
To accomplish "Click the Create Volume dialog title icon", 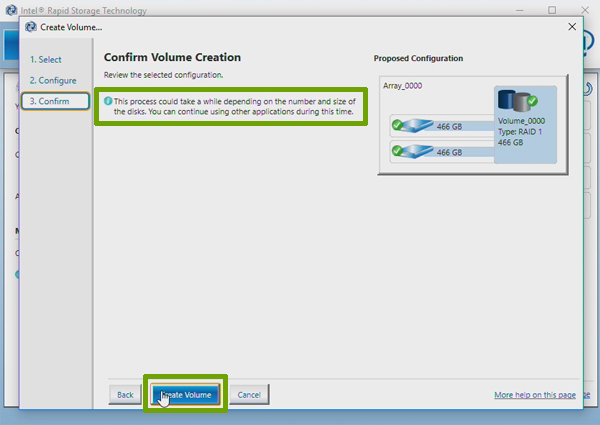I will coord(31,27).
